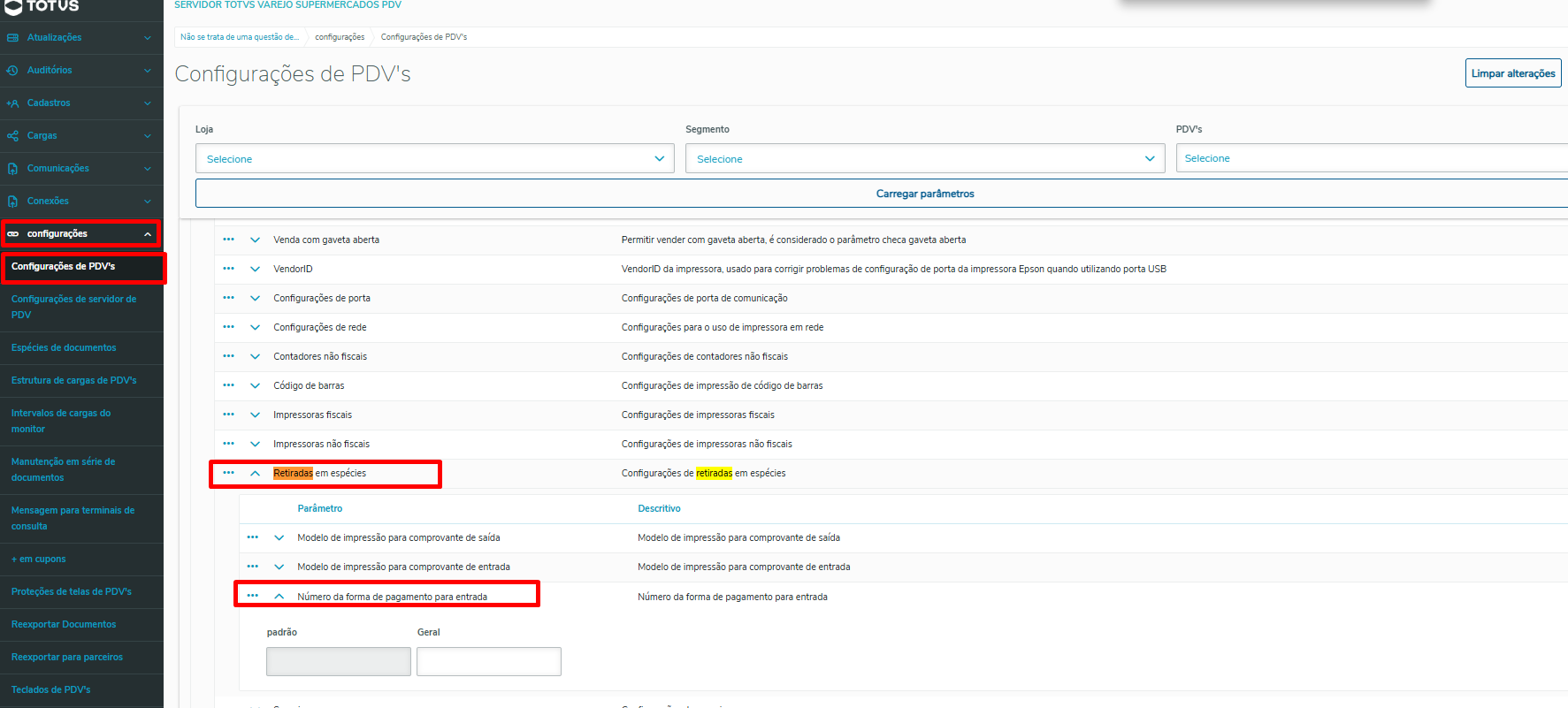Select Configurações de PDV's menu item

tap(81, 266)
